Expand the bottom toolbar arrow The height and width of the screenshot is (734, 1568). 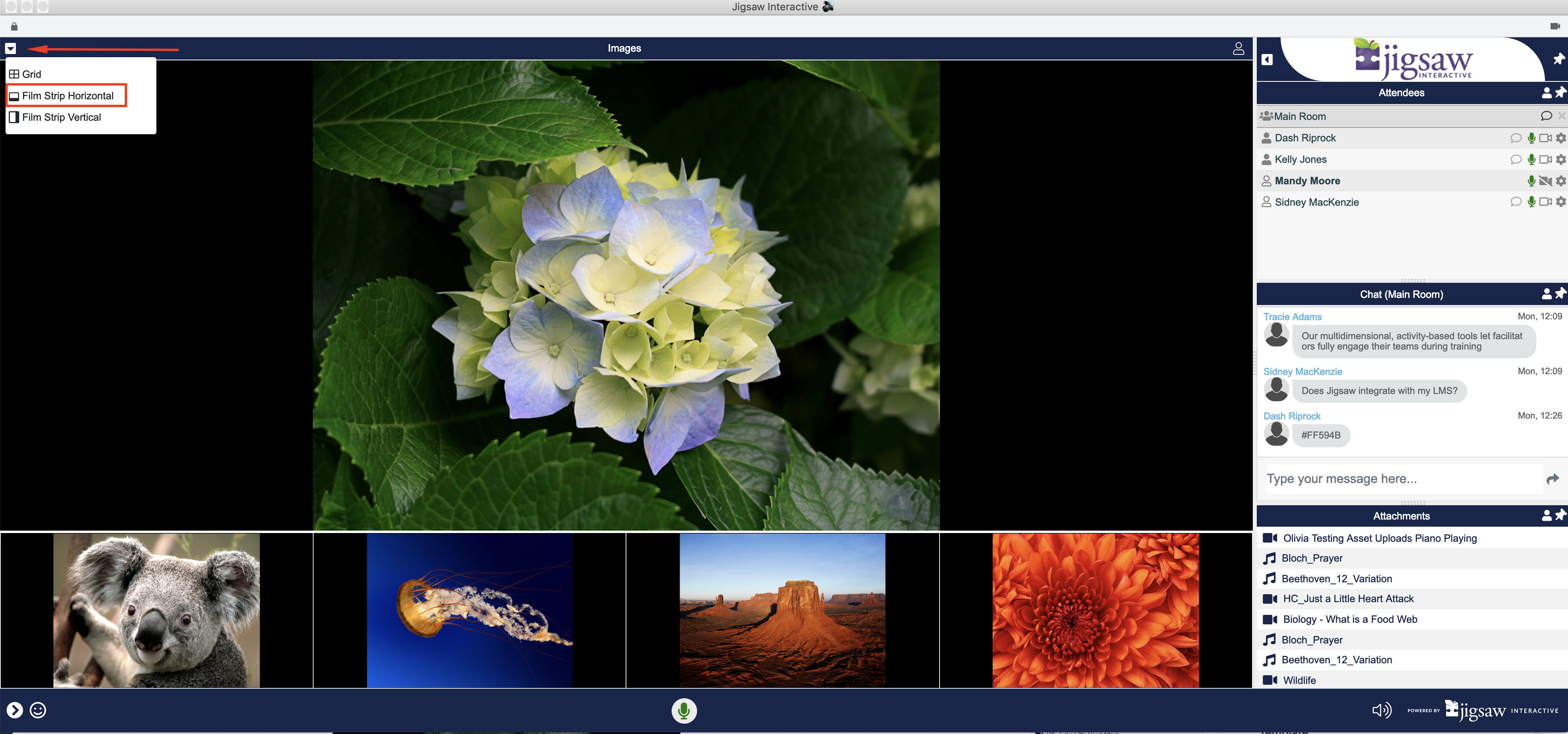[x=15, y=710]
